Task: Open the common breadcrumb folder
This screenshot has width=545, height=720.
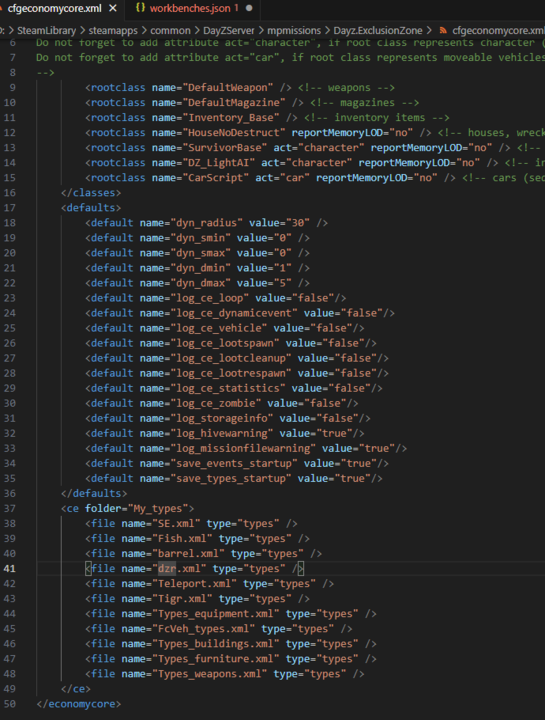Action: click(170, 31)
